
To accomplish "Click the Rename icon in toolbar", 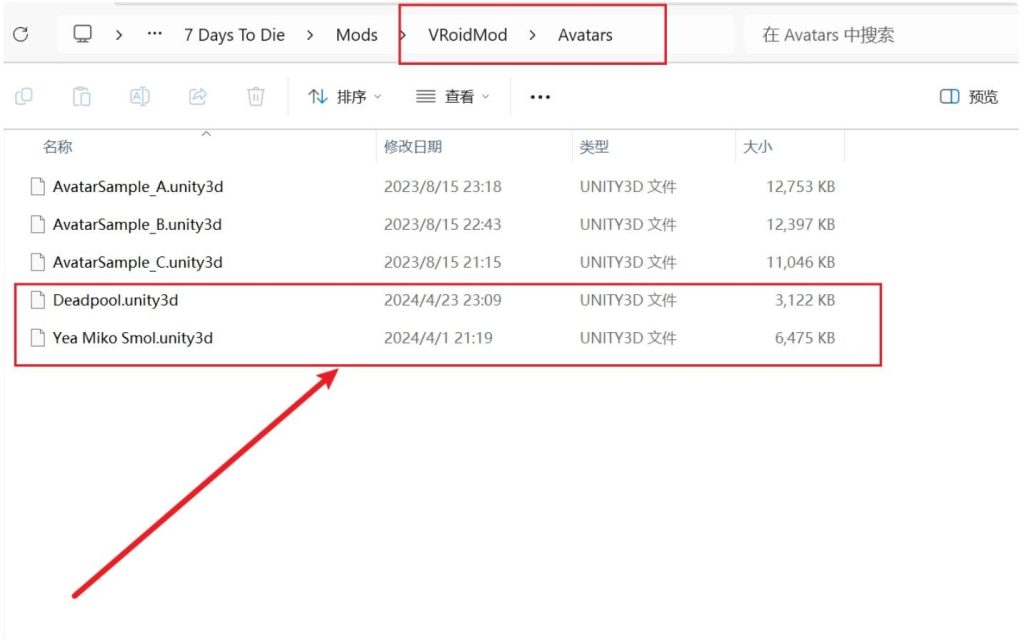I will click(x=140, y=96).
